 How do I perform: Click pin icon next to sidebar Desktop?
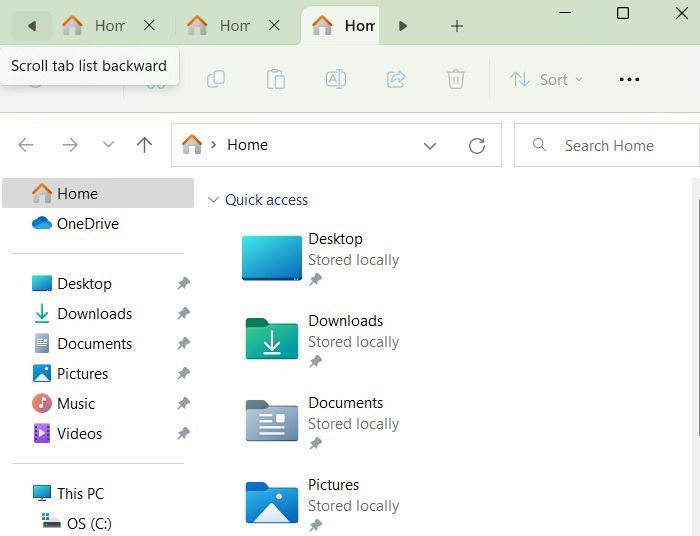[183, 283]
